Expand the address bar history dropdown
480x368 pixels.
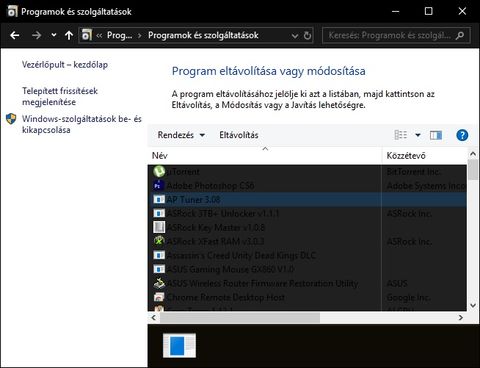[x=295, y=36]
